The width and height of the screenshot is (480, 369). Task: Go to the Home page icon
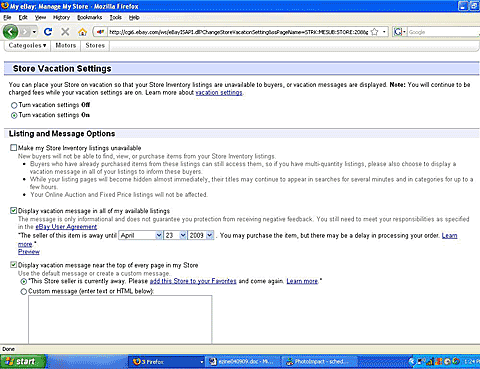coord(82,32)
